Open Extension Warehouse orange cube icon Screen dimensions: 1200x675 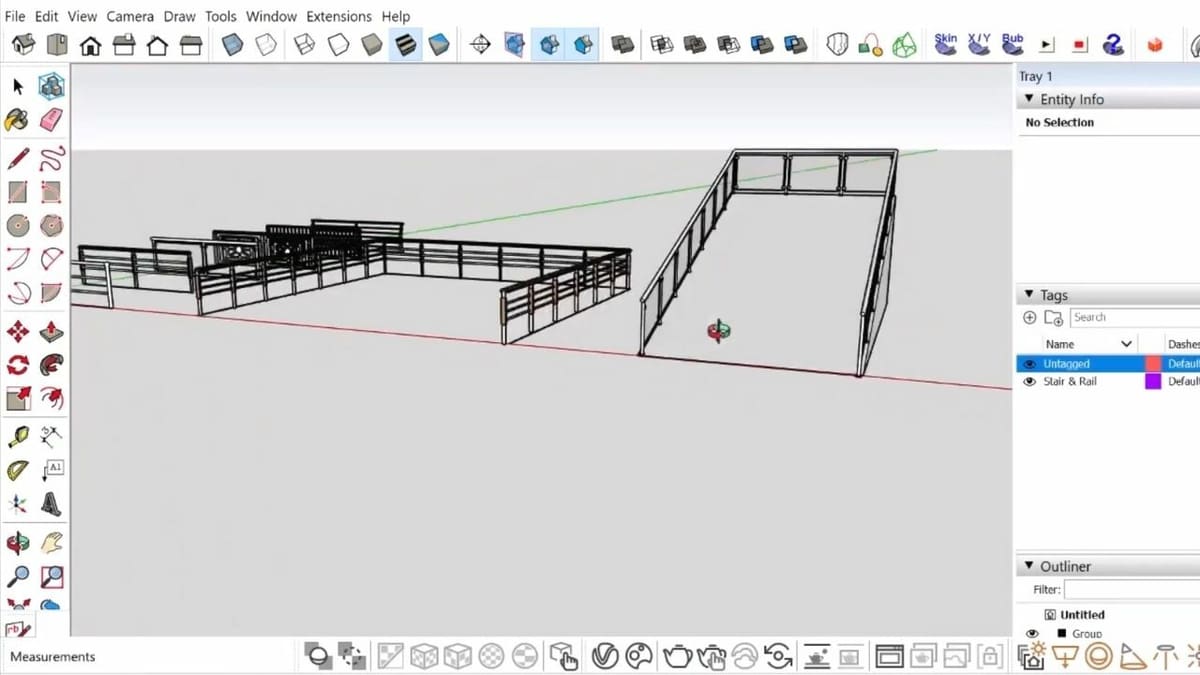tap(1155, 45)
